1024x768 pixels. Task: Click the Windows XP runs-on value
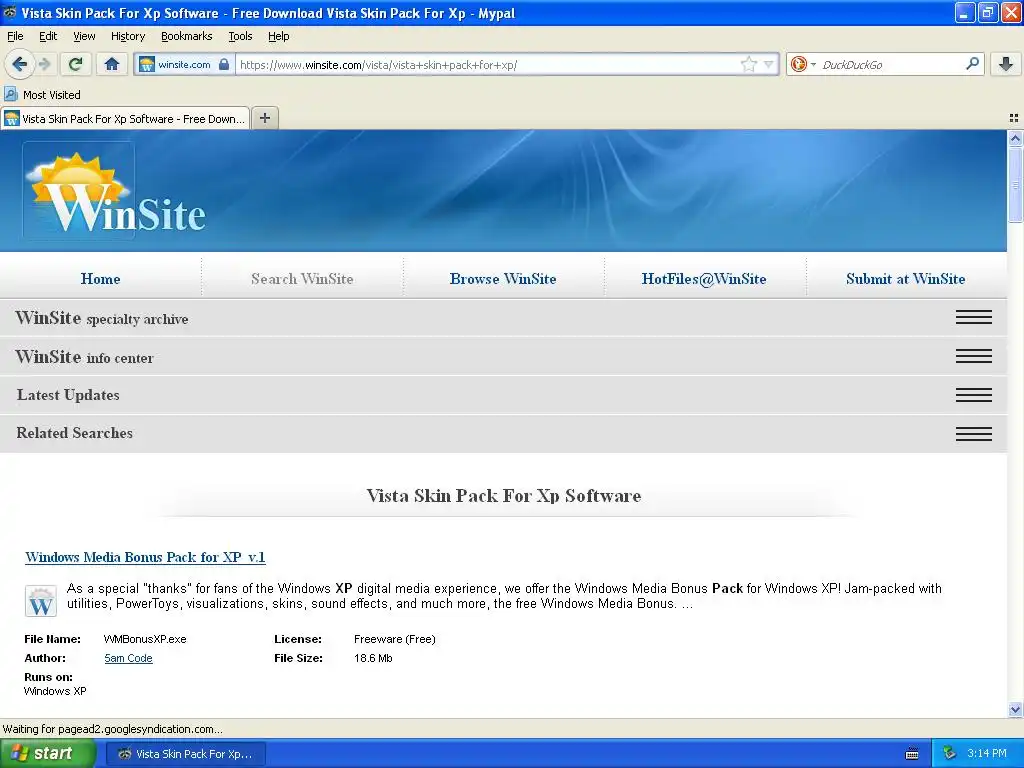pyautogui.click(x=55, y=691)
